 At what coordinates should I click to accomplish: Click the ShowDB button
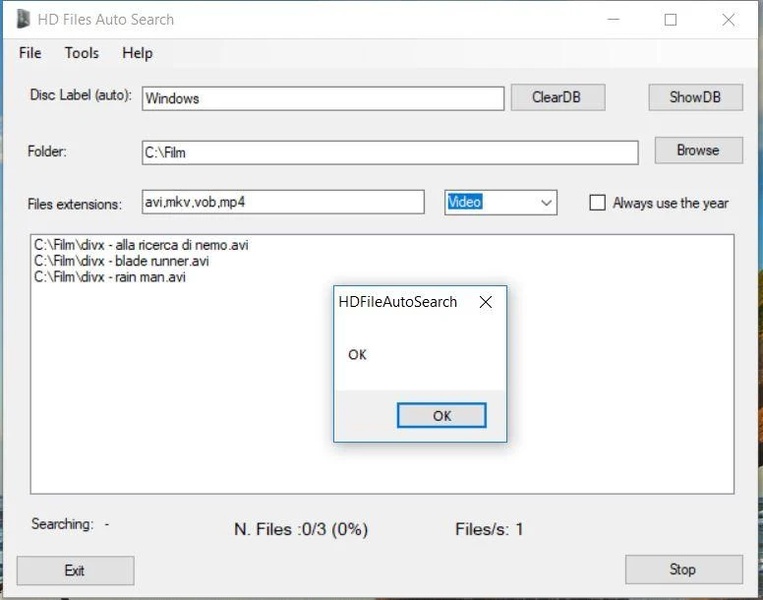[x=695, y=97]
